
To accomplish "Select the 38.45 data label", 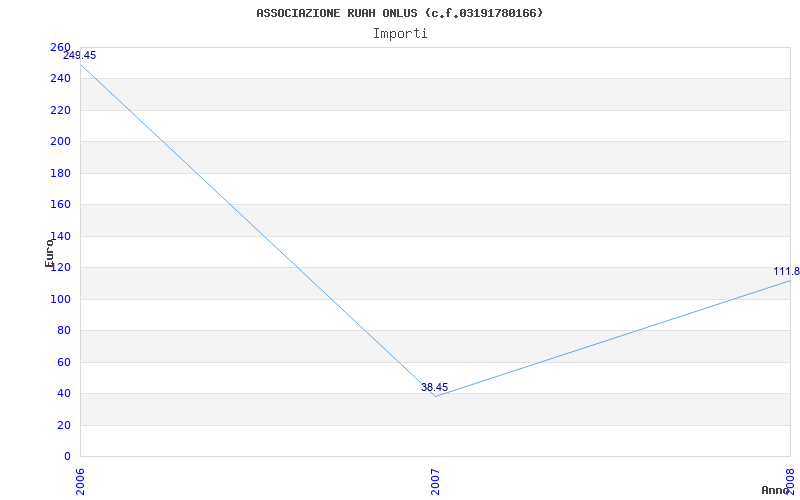I will coord(435,387).
